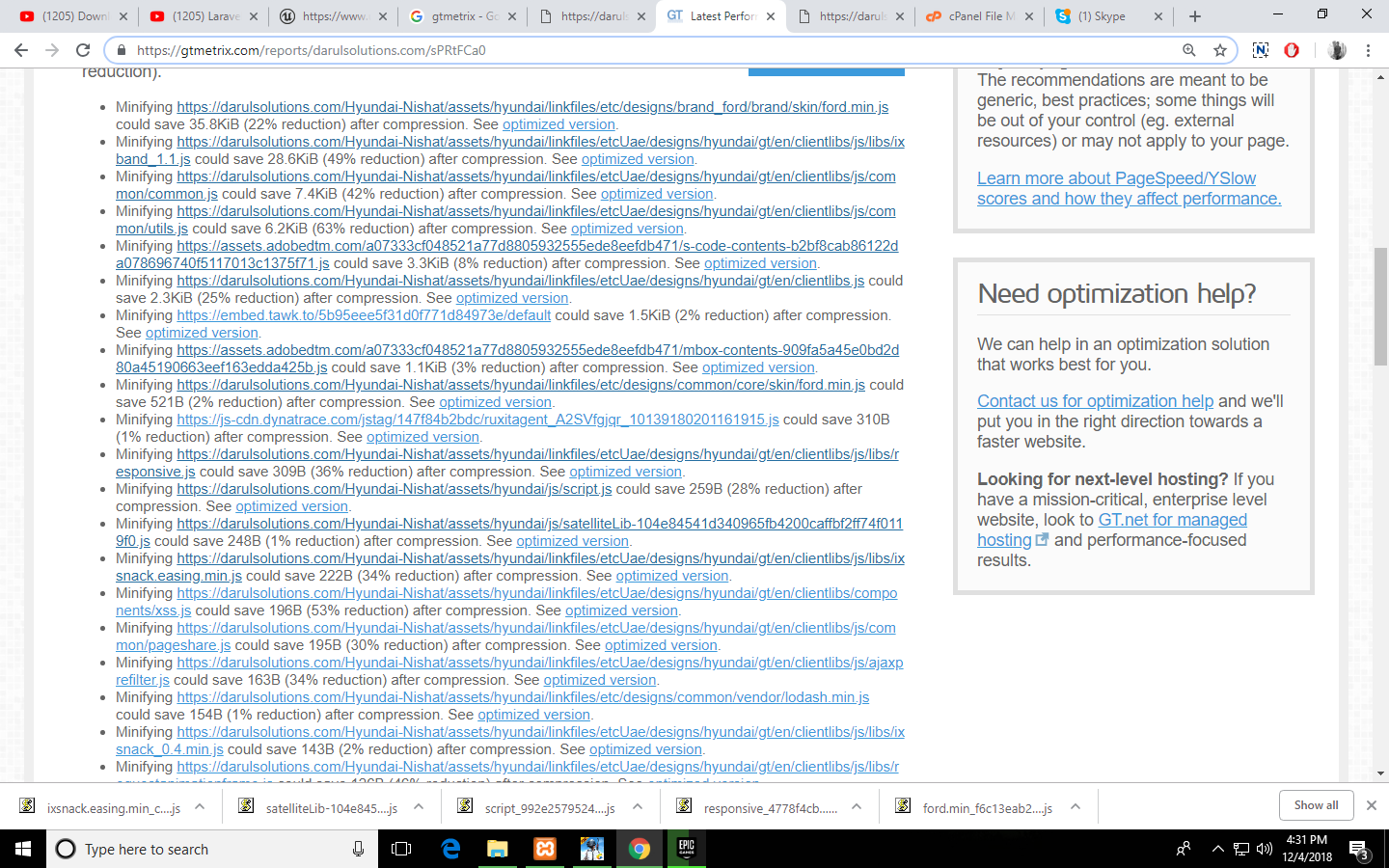Open the Windows Start menu
This screenshot has height=868, width=1389.
tap(23, 849)
